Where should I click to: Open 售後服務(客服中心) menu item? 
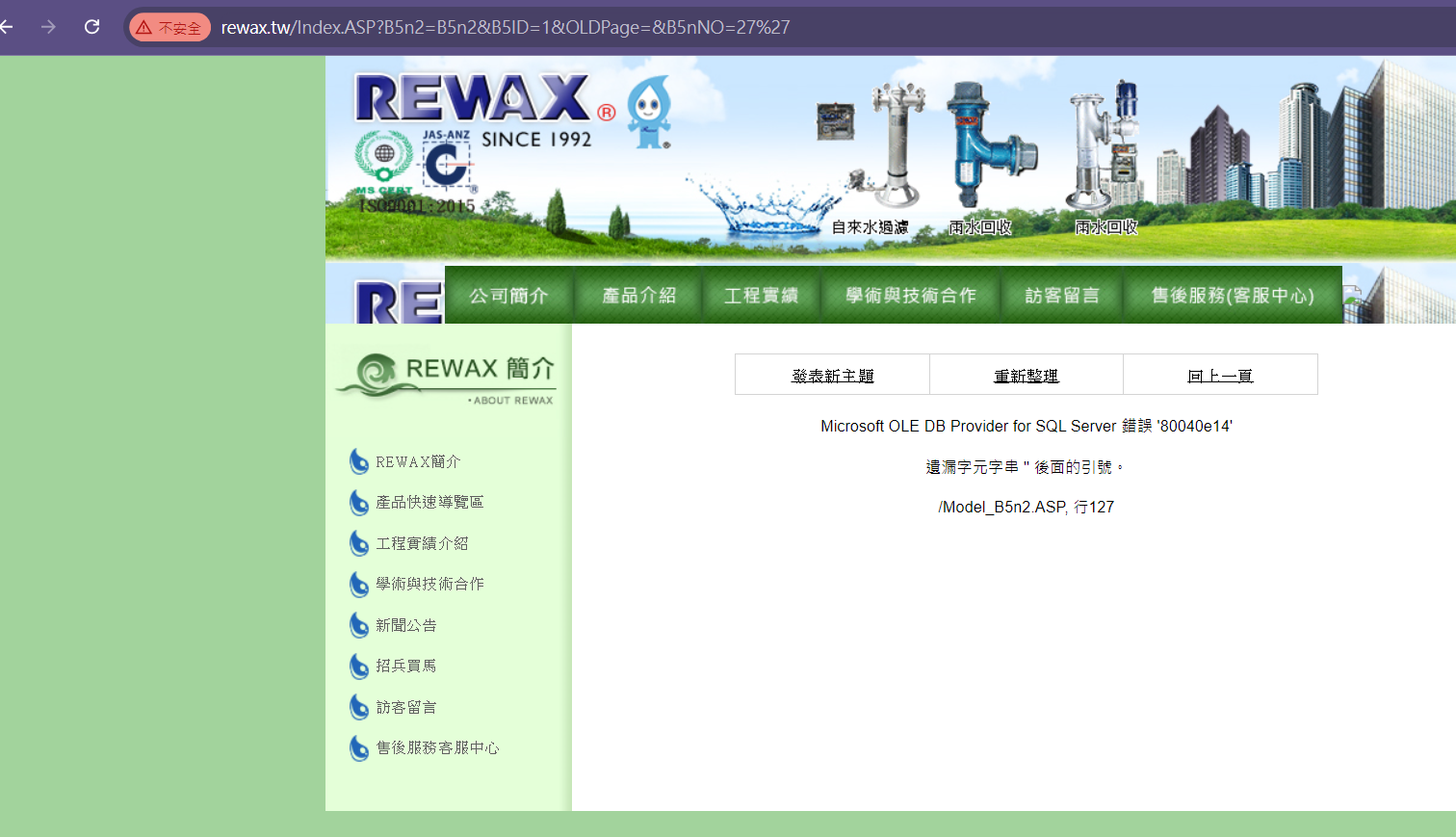[x=1233, y=295]
